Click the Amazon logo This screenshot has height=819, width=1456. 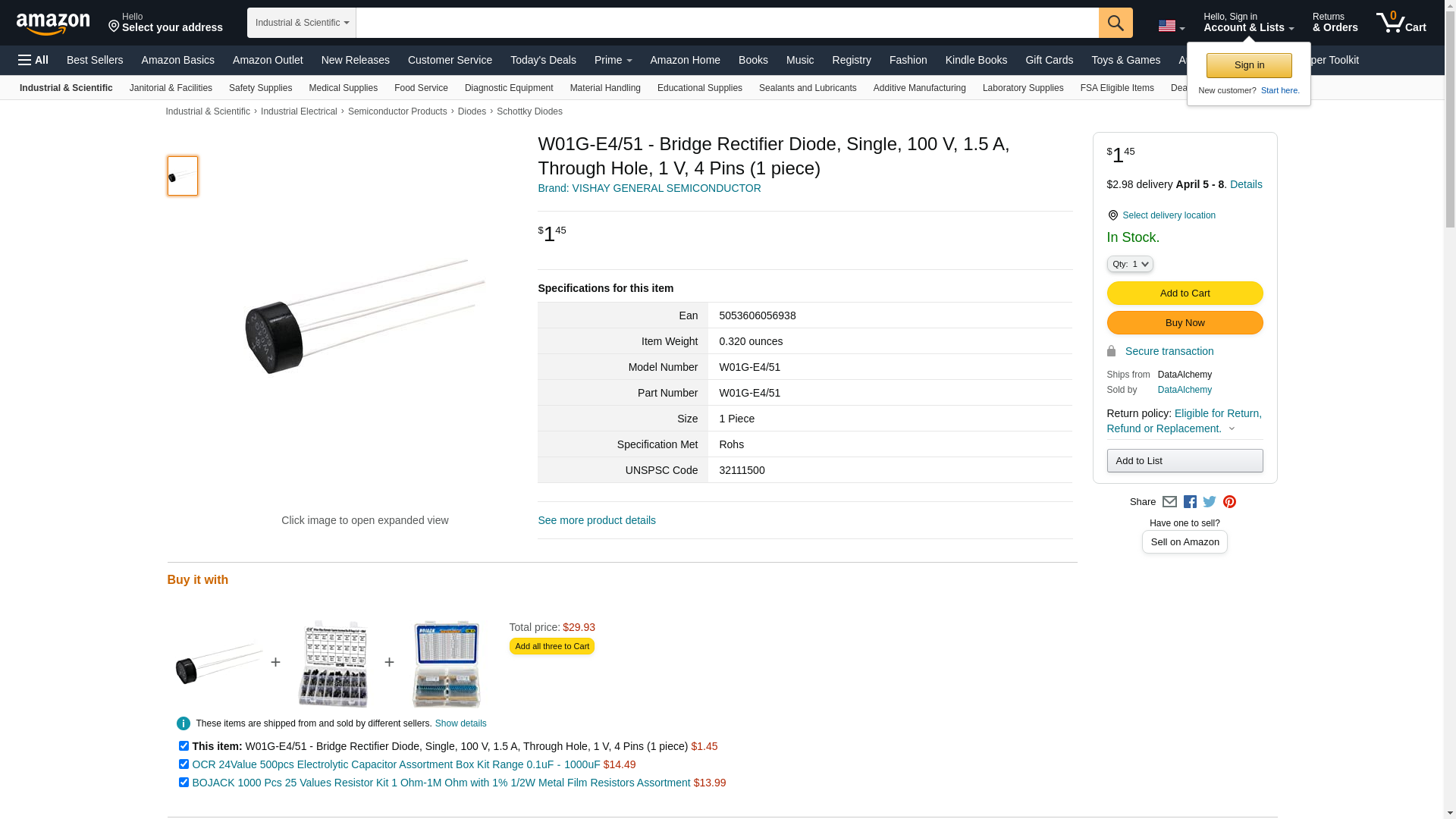(x=53, y=24)
